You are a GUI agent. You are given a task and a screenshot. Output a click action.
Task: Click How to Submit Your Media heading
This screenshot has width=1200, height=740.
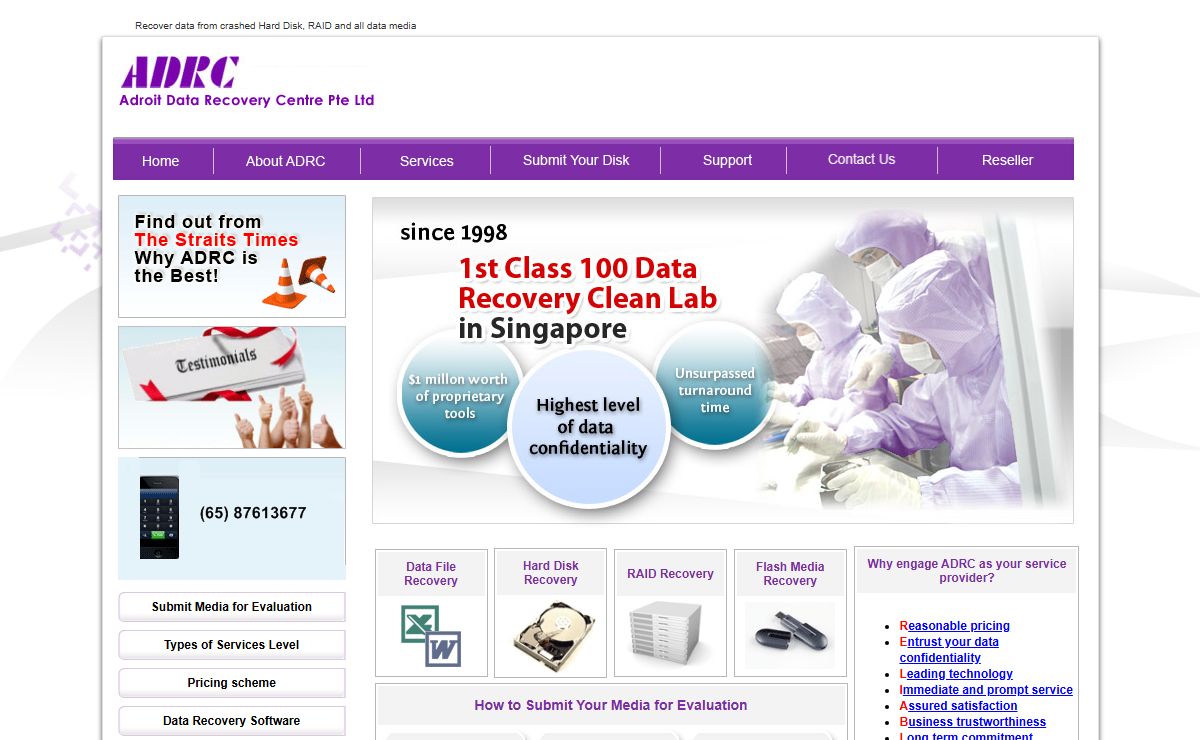click(x=611, y=705)
